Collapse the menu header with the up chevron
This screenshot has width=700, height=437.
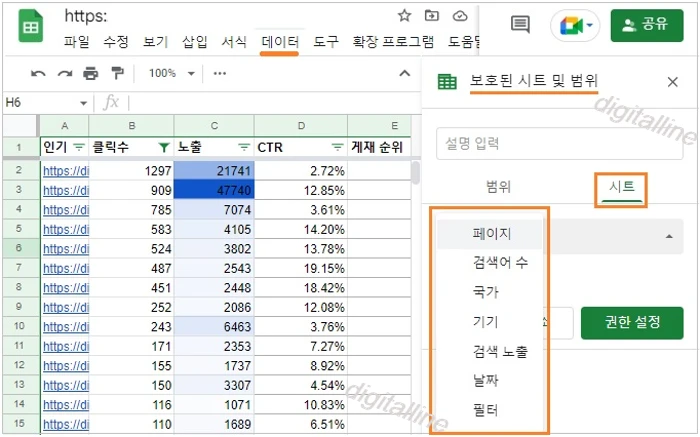[x=404, y=74]
